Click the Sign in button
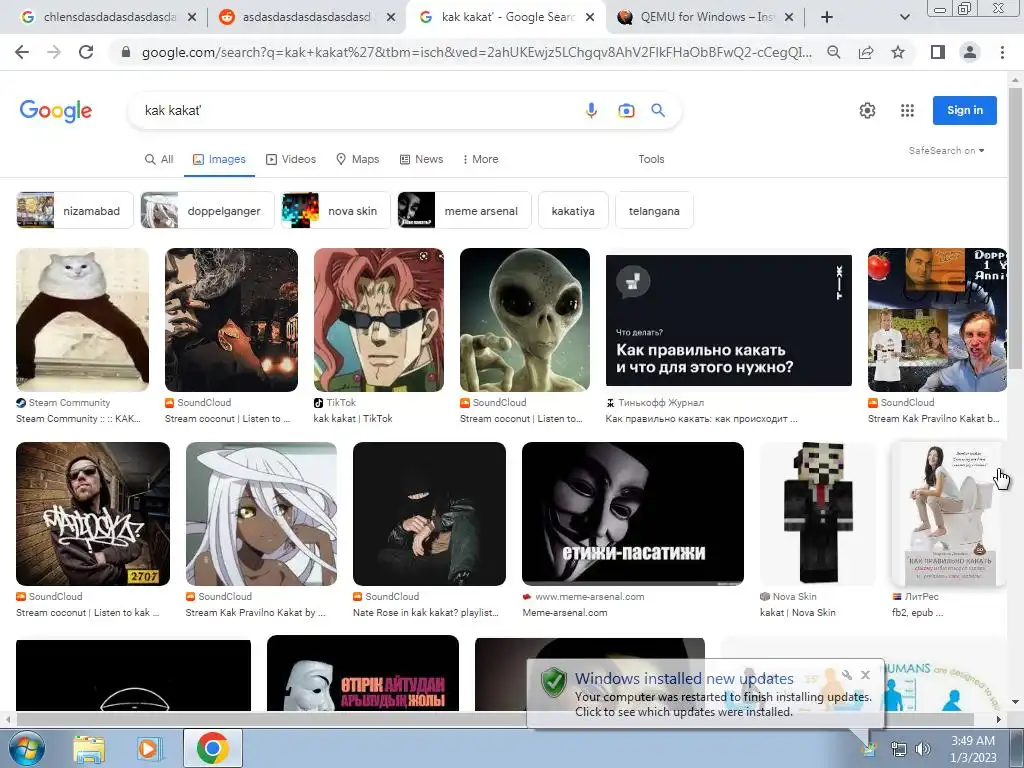 [x=965, y=110]
